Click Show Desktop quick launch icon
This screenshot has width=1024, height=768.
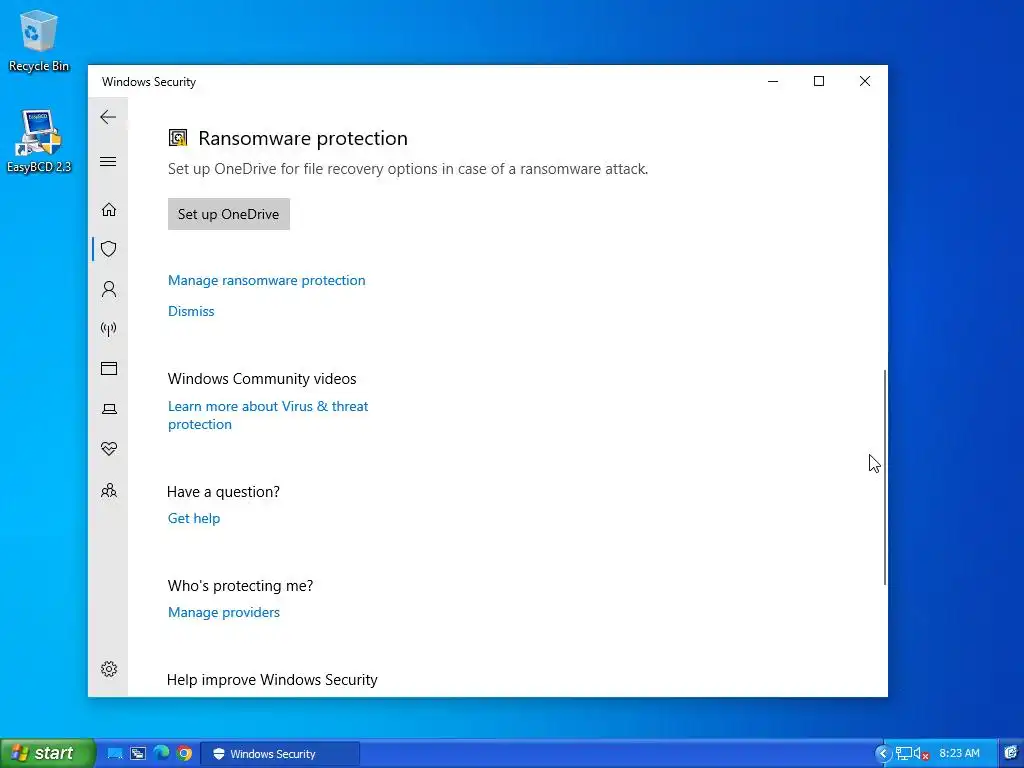[x=115, y=754]
